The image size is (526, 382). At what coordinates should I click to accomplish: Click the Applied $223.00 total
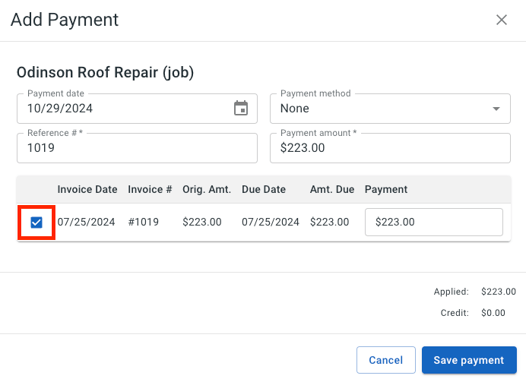pos(498,291)
